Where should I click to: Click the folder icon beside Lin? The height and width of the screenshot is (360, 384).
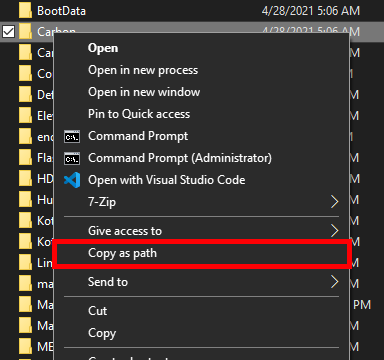click(x=26, y=263)
